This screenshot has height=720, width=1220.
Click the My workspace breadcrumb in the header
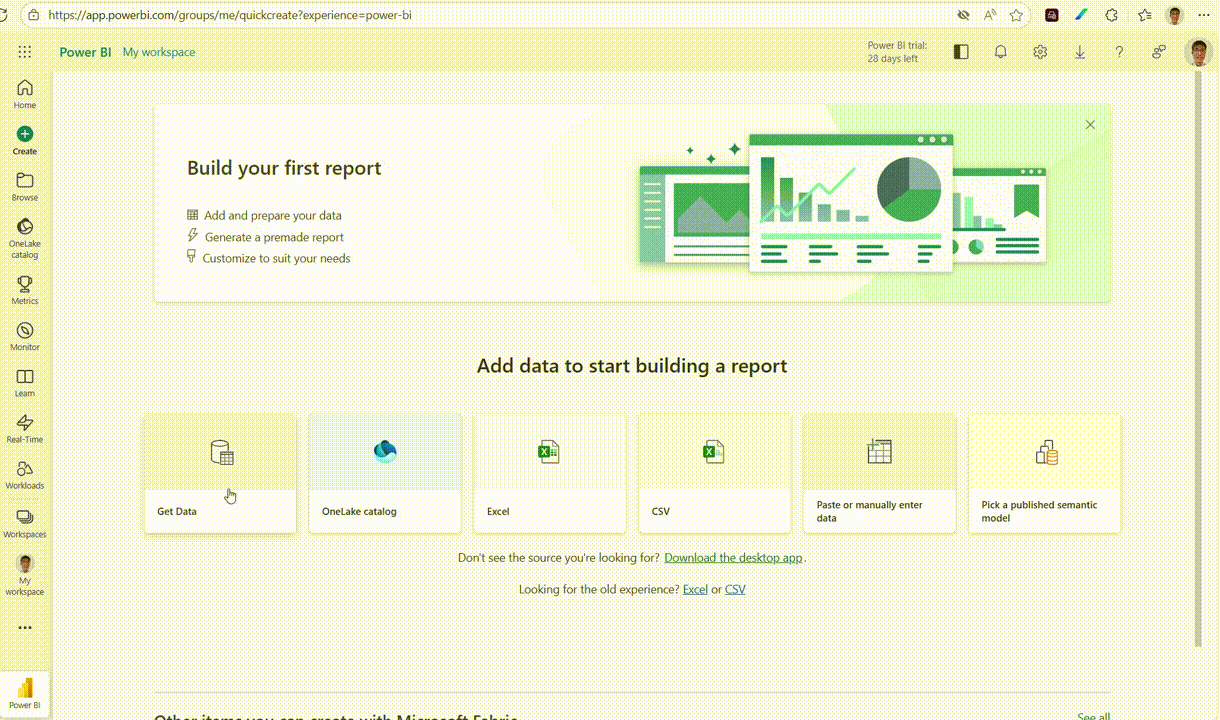[x=159, y=52]
